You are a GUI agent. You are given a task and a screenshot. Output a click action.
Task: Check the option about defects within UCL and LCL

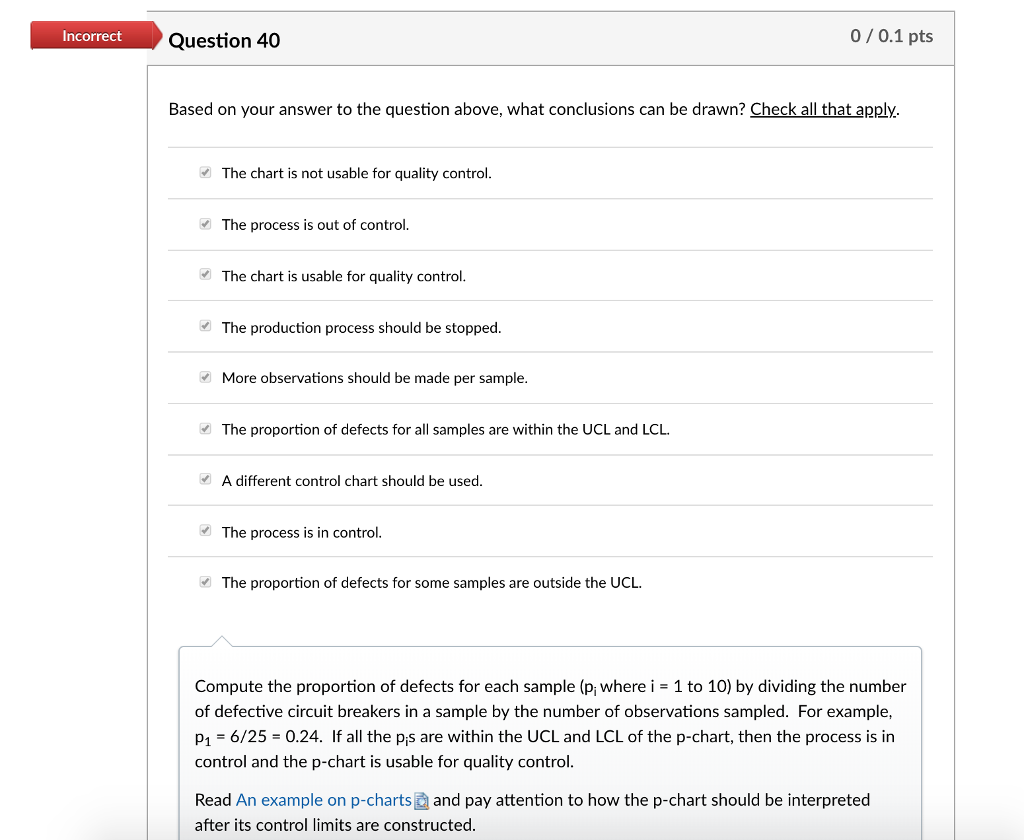coord(204,428)
